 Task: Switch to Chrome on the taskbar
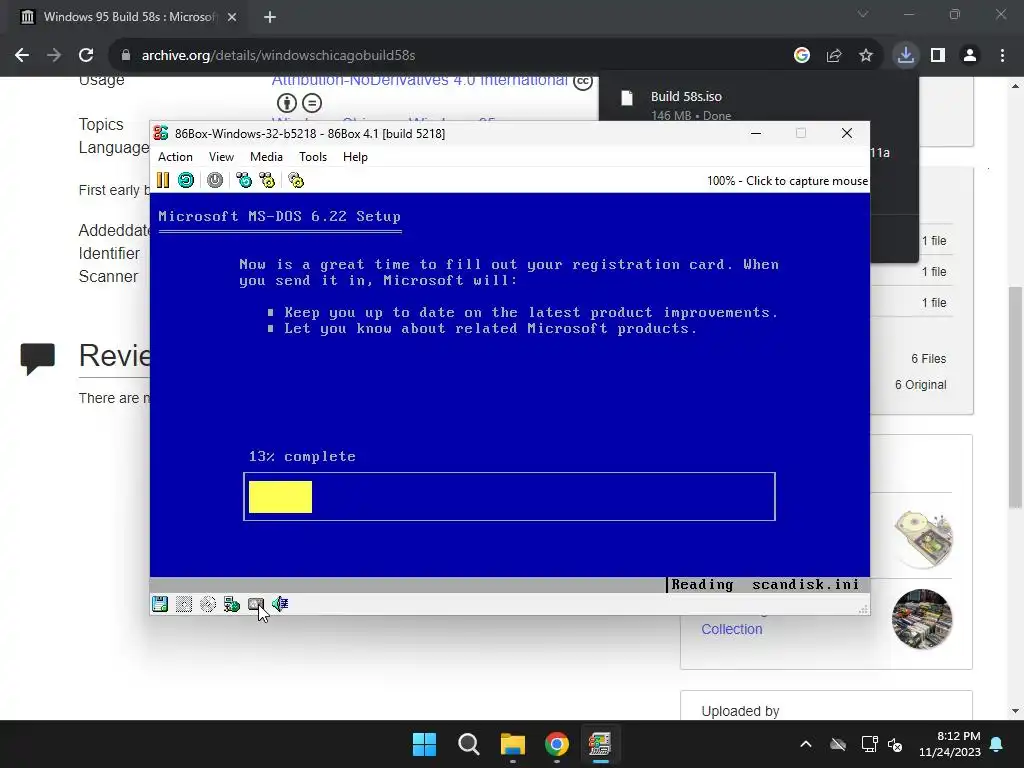point(556,744)
